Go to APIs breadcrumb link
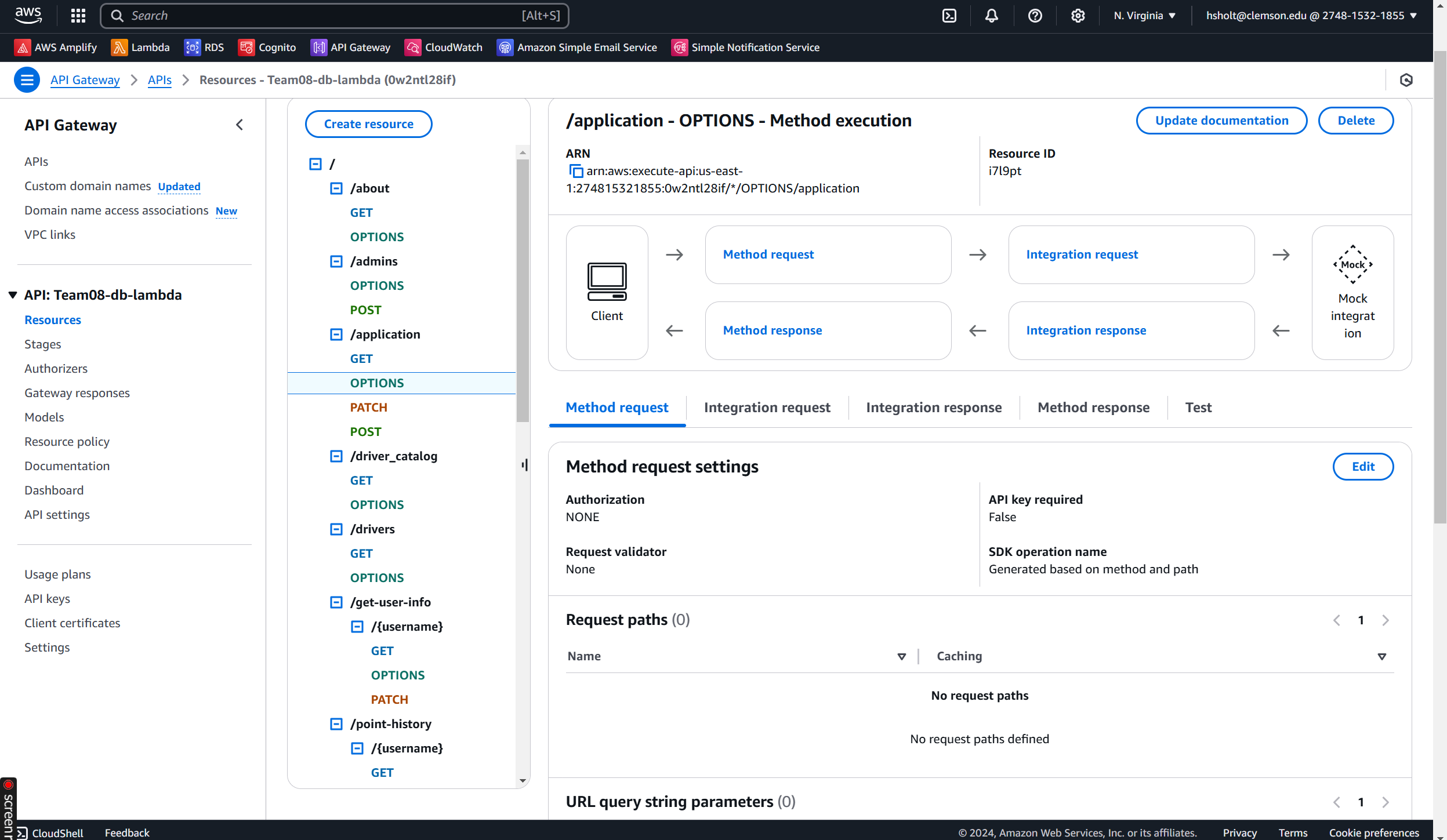Screen dimensions: 1447x840 pyautogui.click(x=159, y=80)
